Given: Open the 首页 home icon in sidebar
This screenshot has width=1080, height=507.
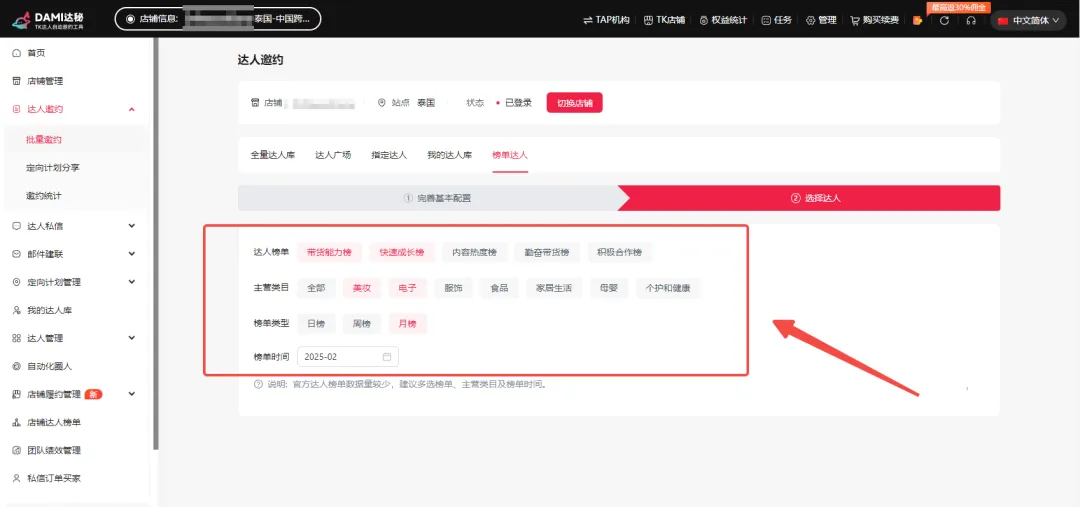Looking at the screenshot, I should coord(17,53).
